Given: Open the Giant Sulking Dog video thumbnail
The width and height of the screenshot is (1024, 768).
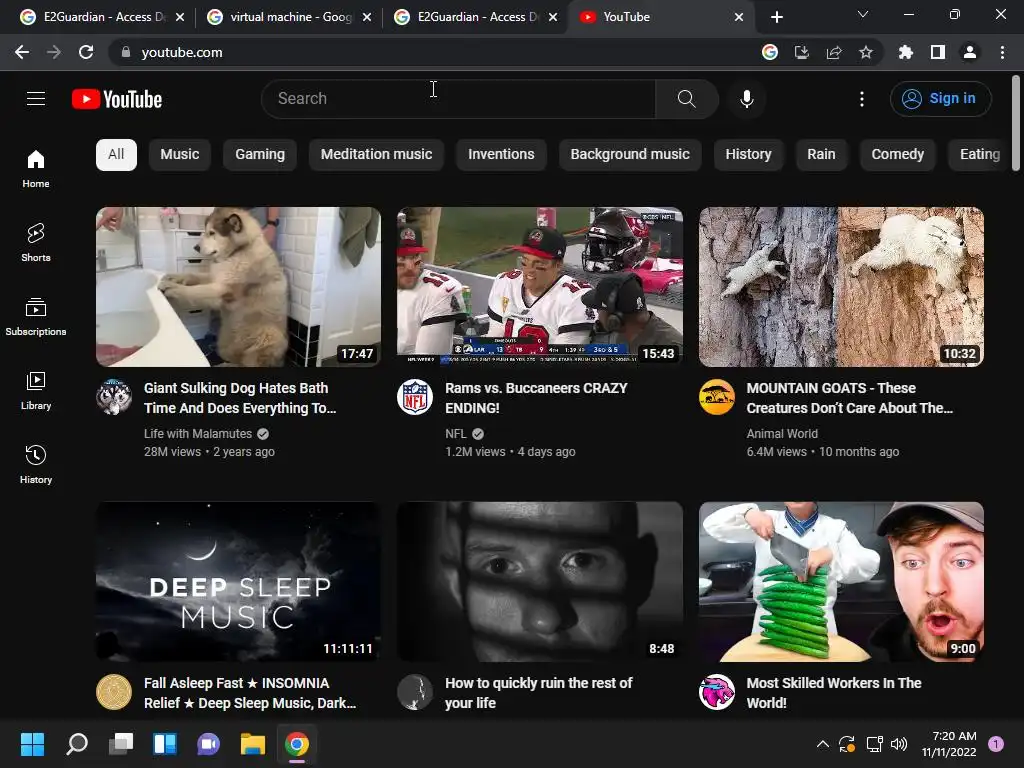Looking at the screenshot, I should [238, 287].
